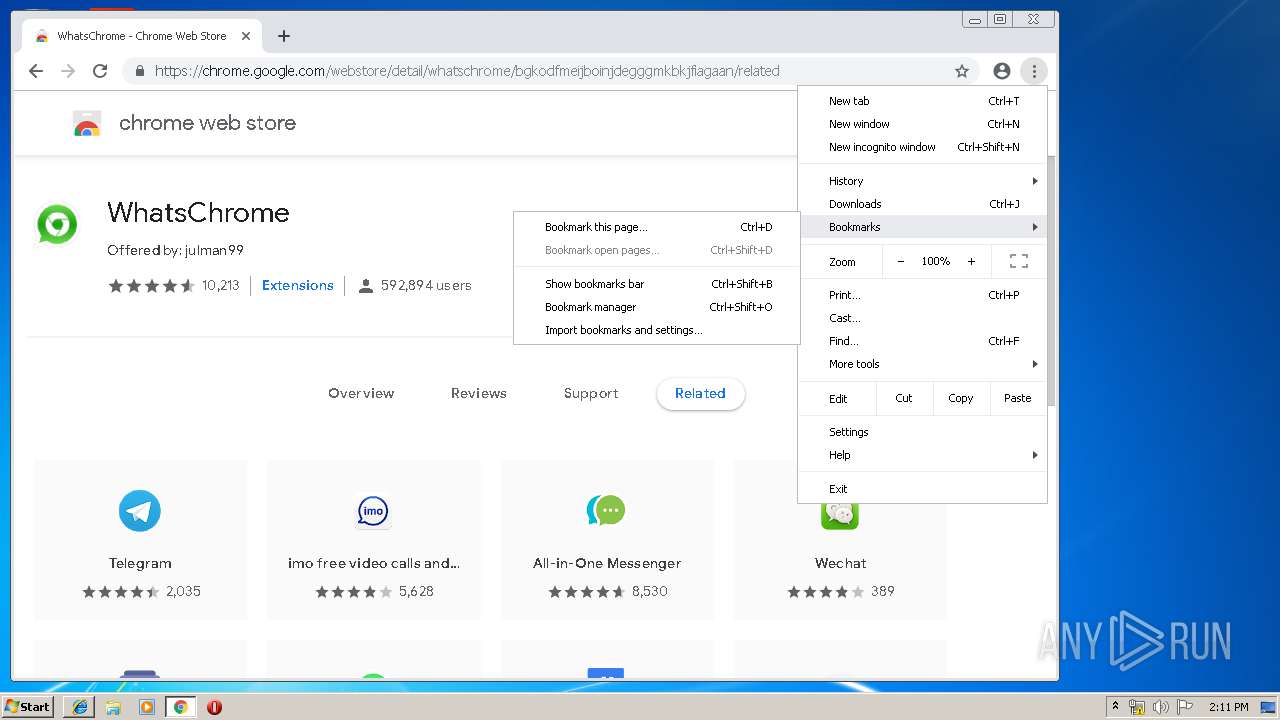This screenshot has width=1280, height=720.
Task: Click the page vertical scrollbar
Action: pyautogui.click(x=1052, y=280)
